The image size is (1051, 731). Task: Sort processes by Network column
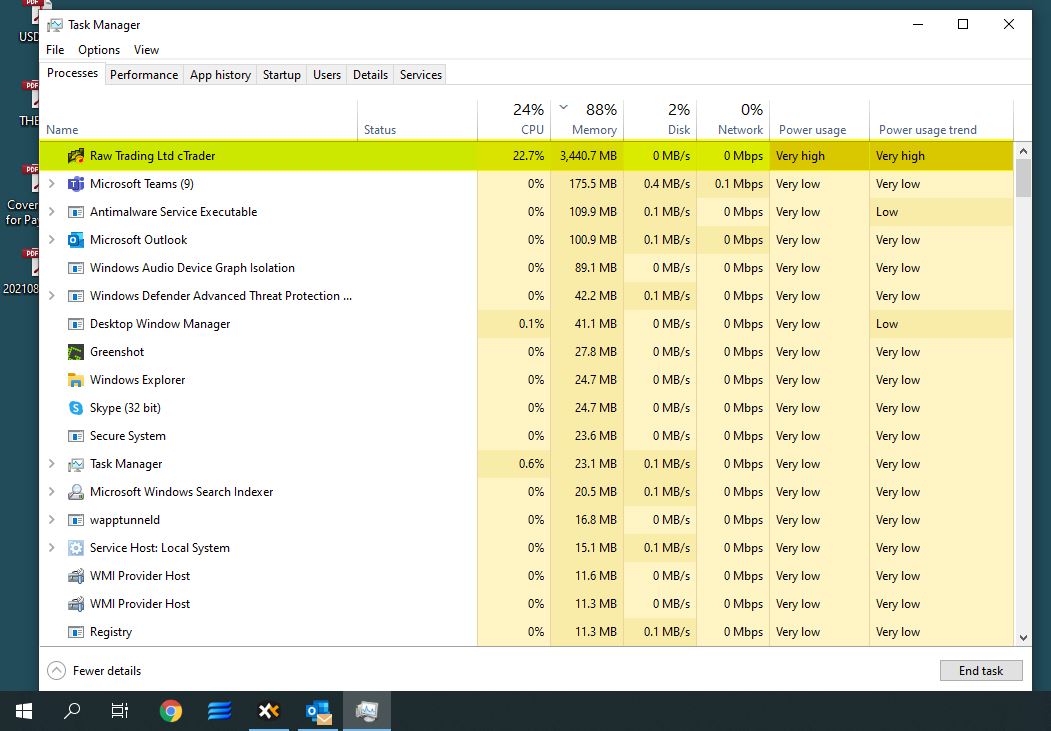(733, 121)
